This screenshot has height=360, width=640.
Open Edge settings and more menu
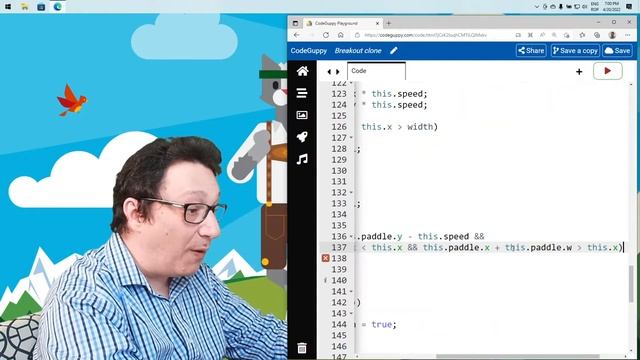point(627,35)
